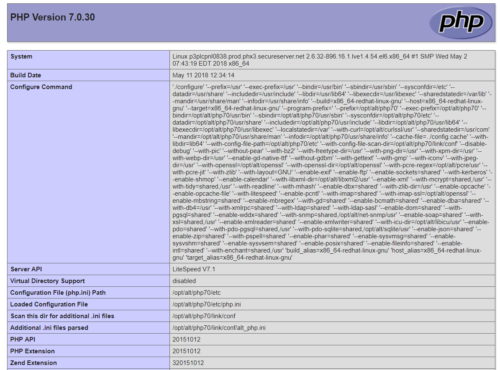Click the 'System' row label
Image resolution: width=500 pixels, height=370 pixels.
pyautogui.click(x=21, y=57)
